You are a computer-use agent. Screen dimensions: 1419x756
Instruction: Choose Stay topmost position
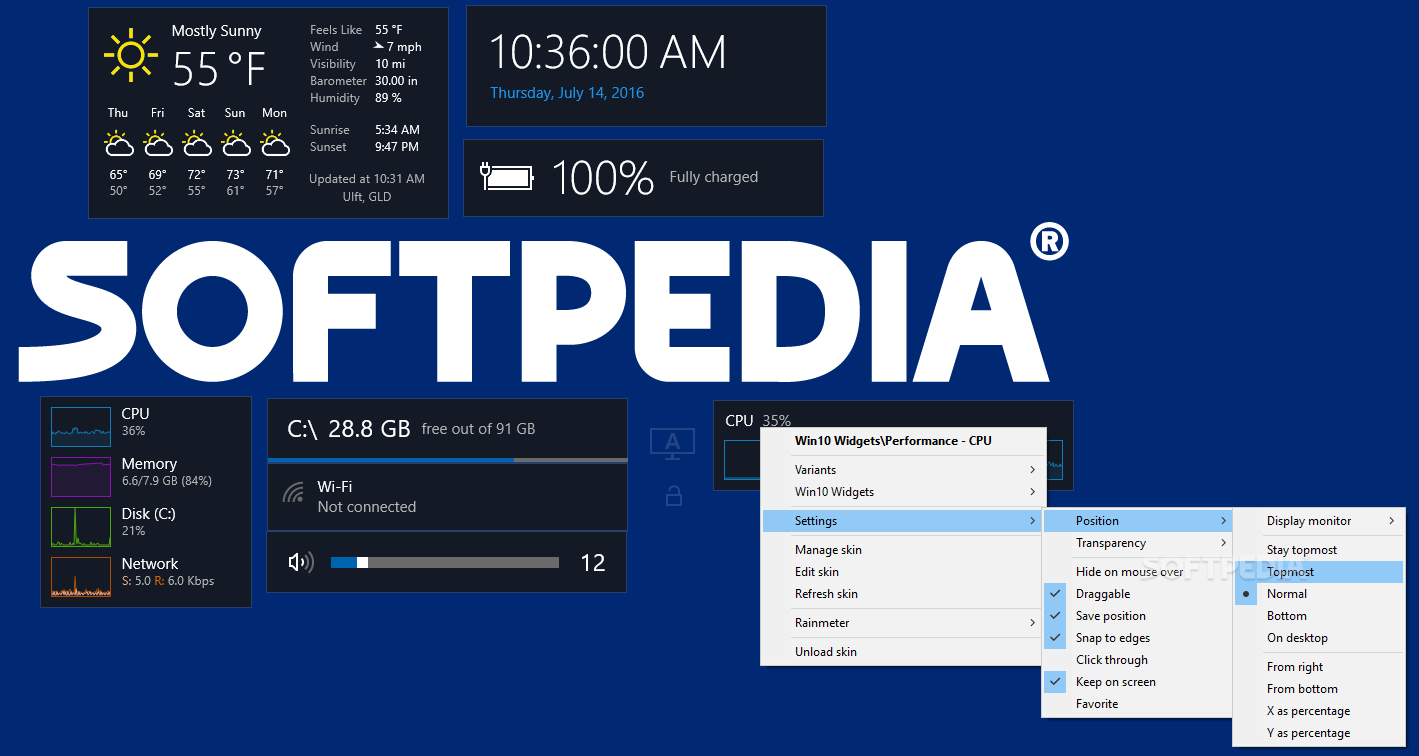pos(1319,550)
